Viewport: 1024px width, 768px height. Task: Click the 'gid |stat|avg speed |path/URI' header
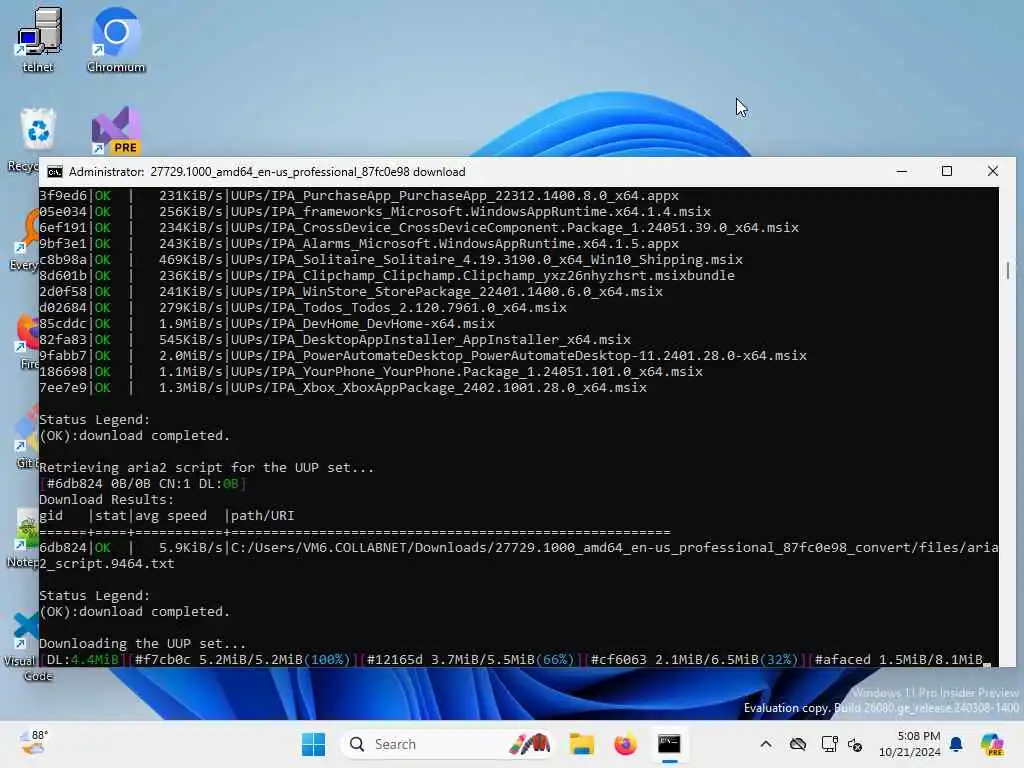(167, 515)
